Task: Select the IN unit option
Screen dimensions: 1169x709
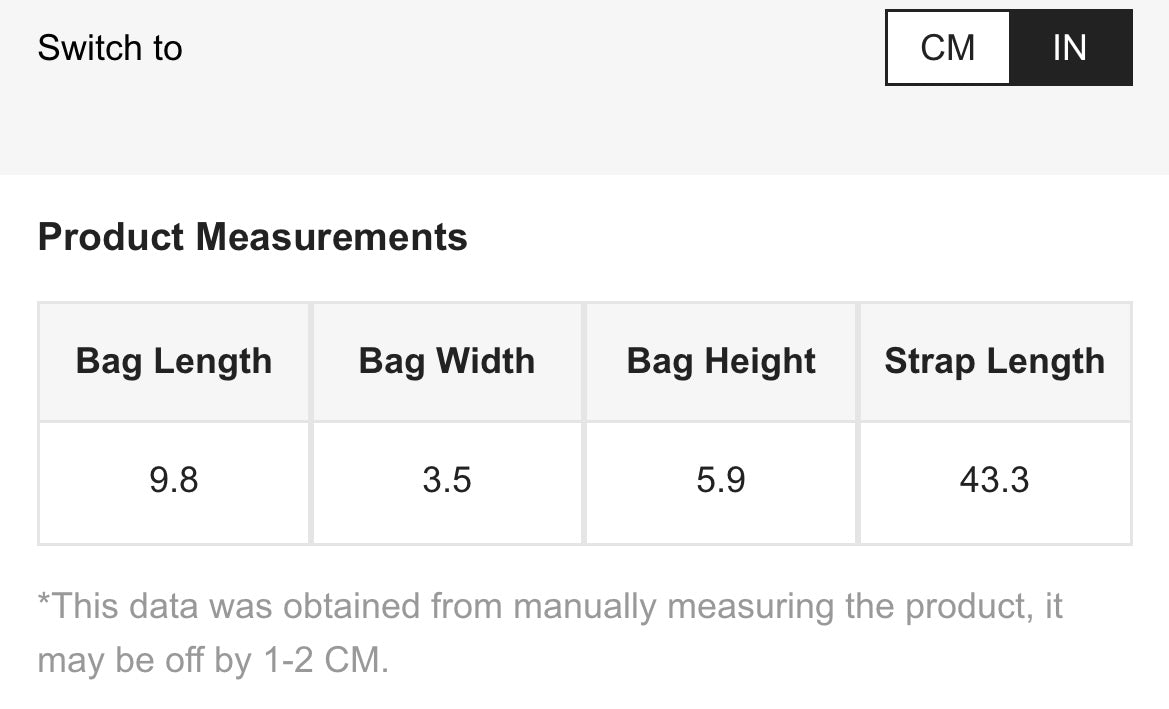Action: pyautogui.click(x=1069, y=48)
